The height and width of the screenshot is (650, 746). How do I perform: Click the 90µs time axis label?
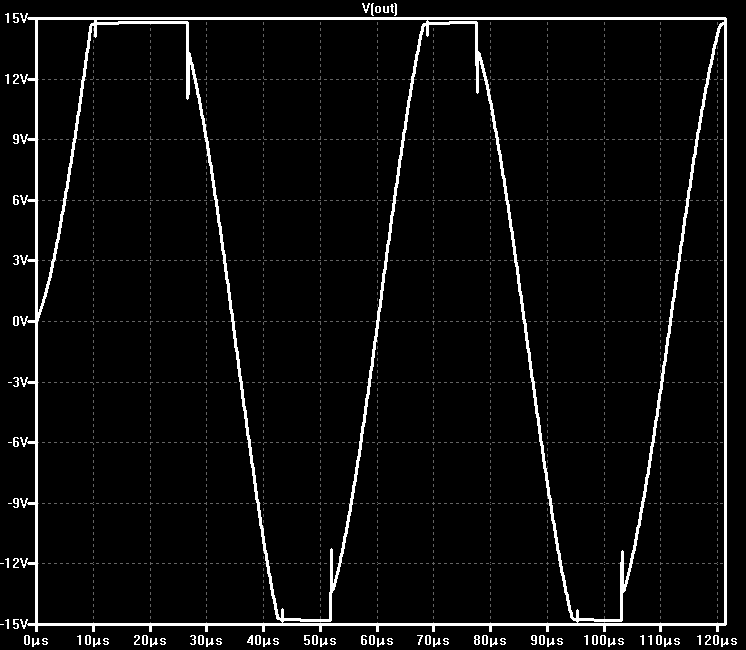(x=547, y=640)
